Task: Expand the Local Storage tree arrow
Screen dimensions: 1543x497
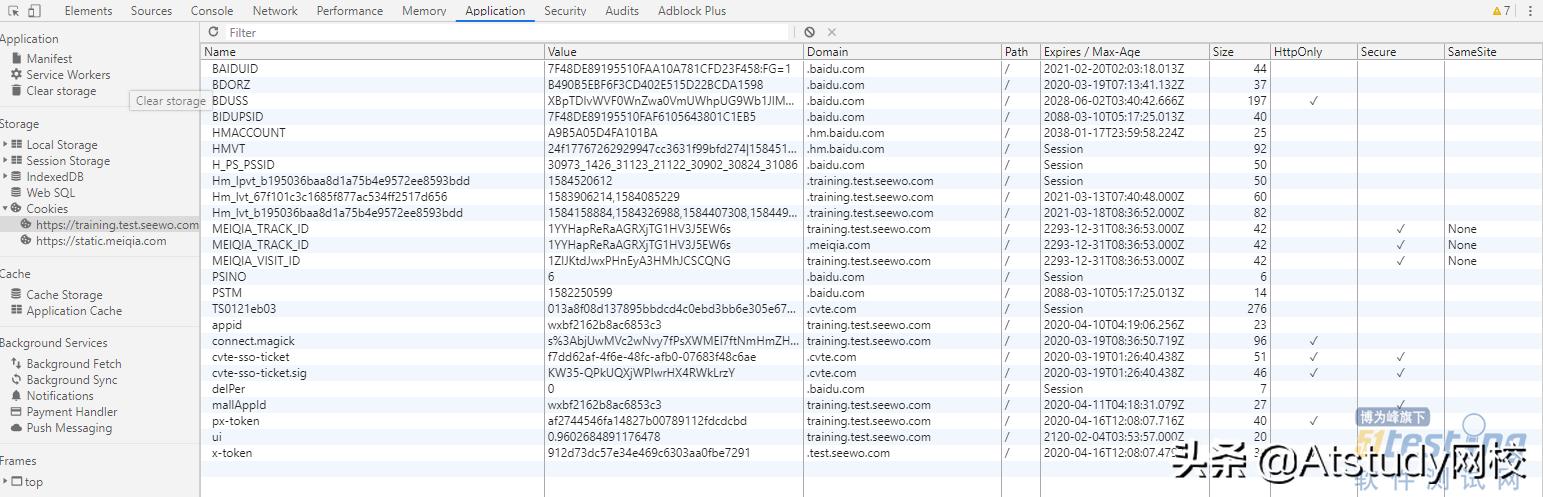Action: click(x=5, y=145)
